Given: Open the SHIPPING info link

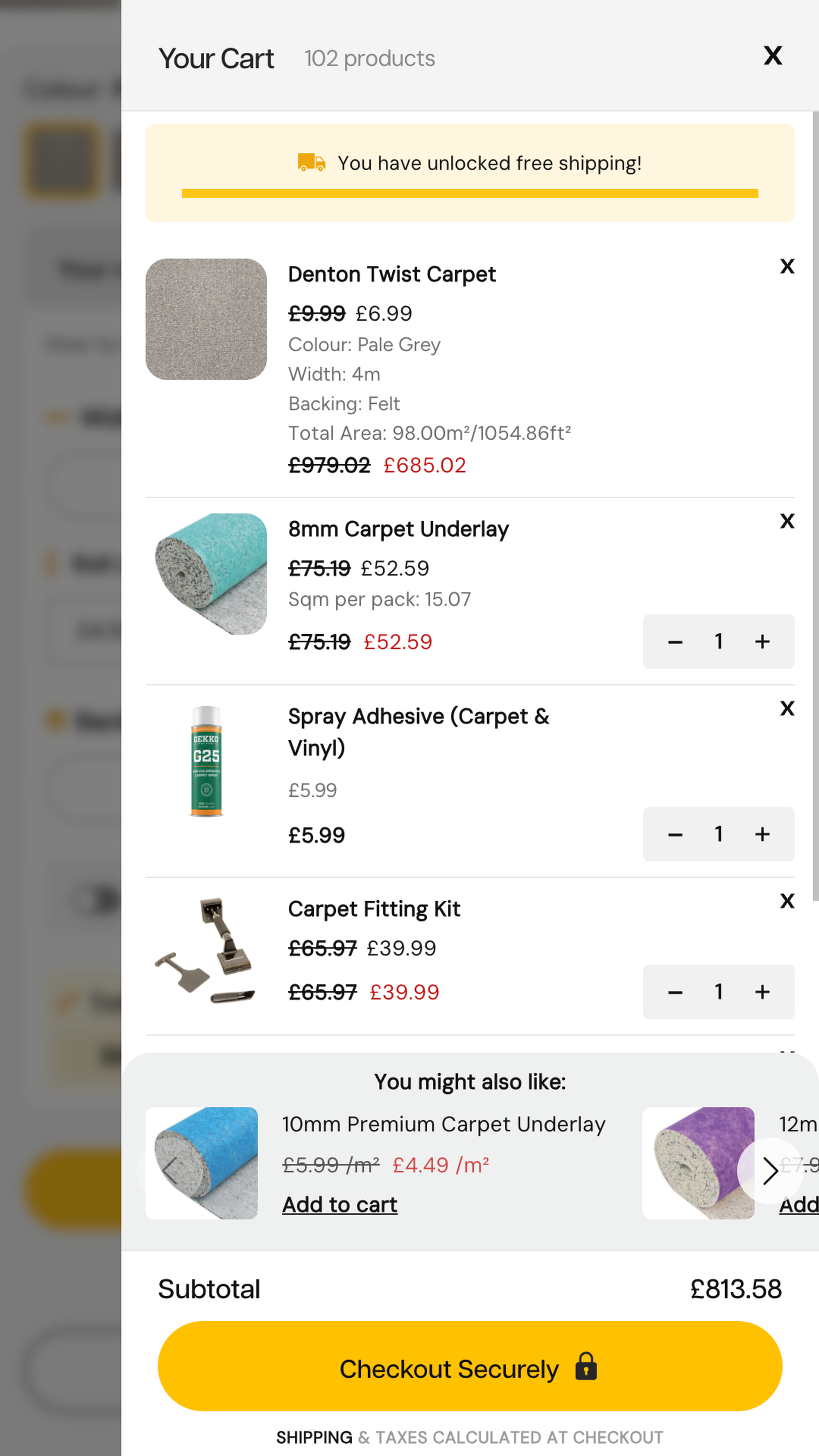Looking at the screenshot, I should 314,1437.
